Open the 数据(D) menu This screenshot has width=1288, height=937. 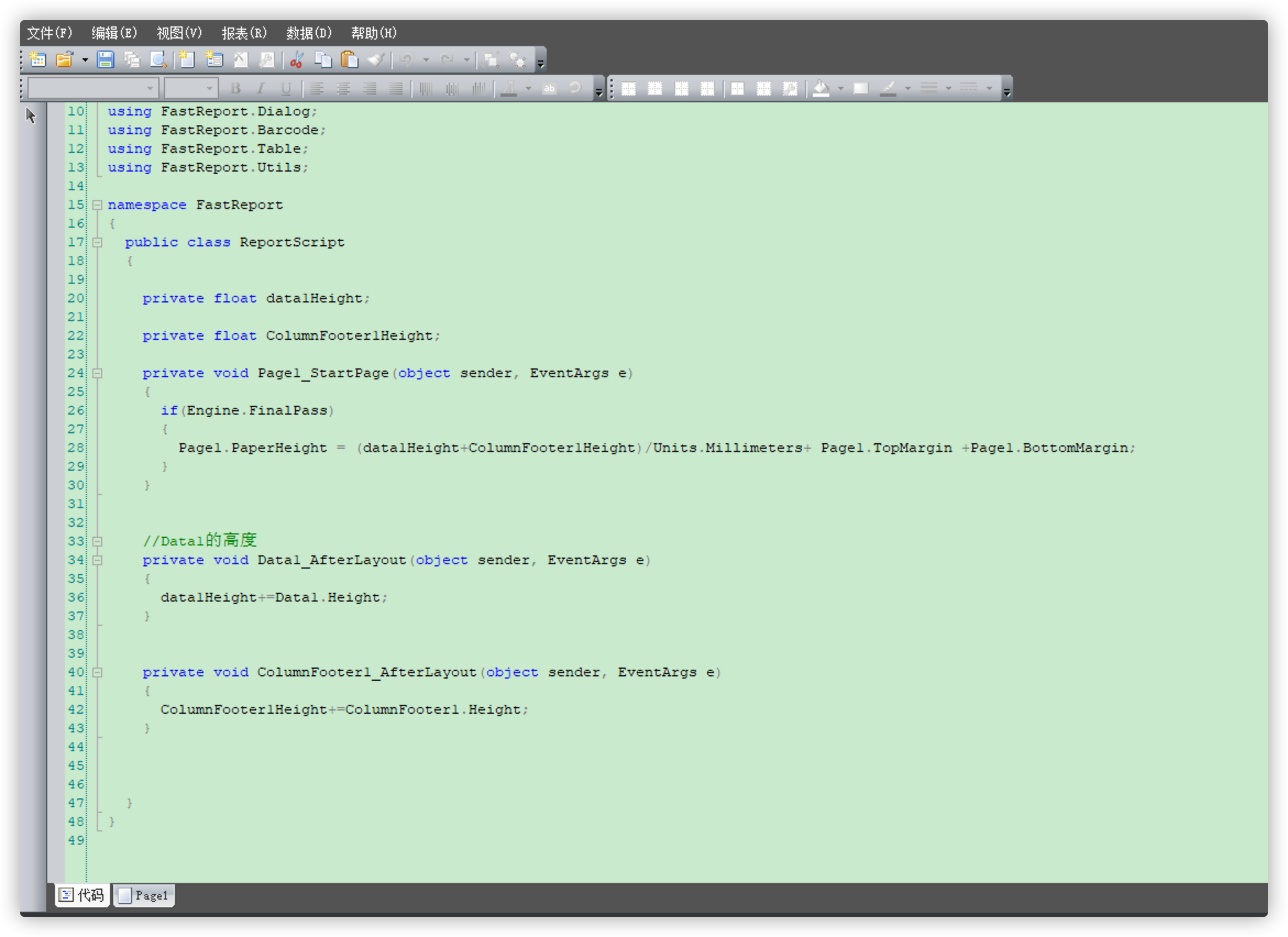[x=309, y=33]
